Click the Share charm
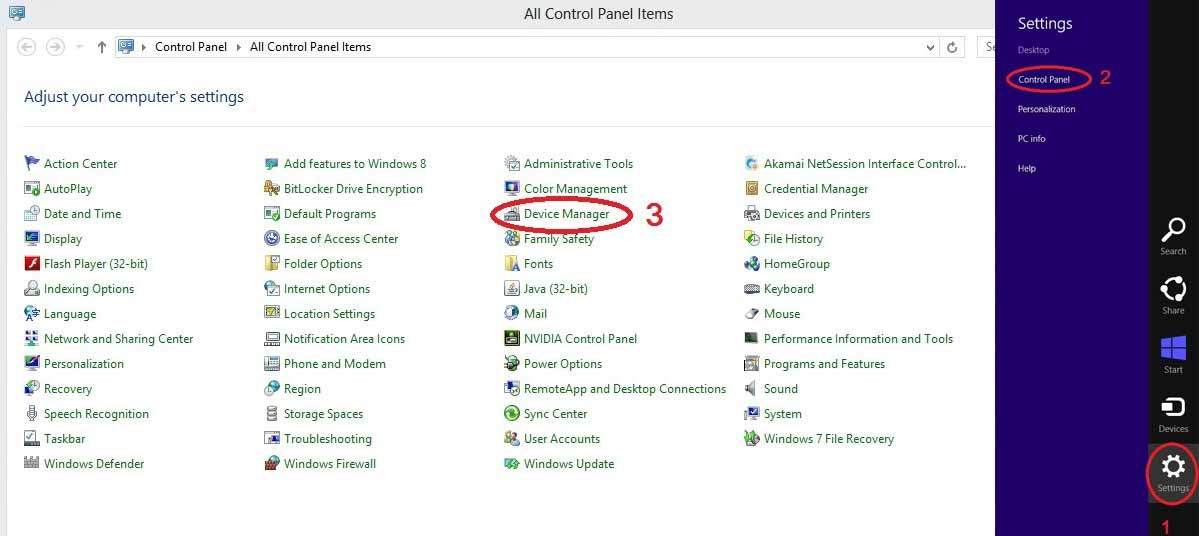The width and height of the screenshot is (1199, 536). [1173, 295]
